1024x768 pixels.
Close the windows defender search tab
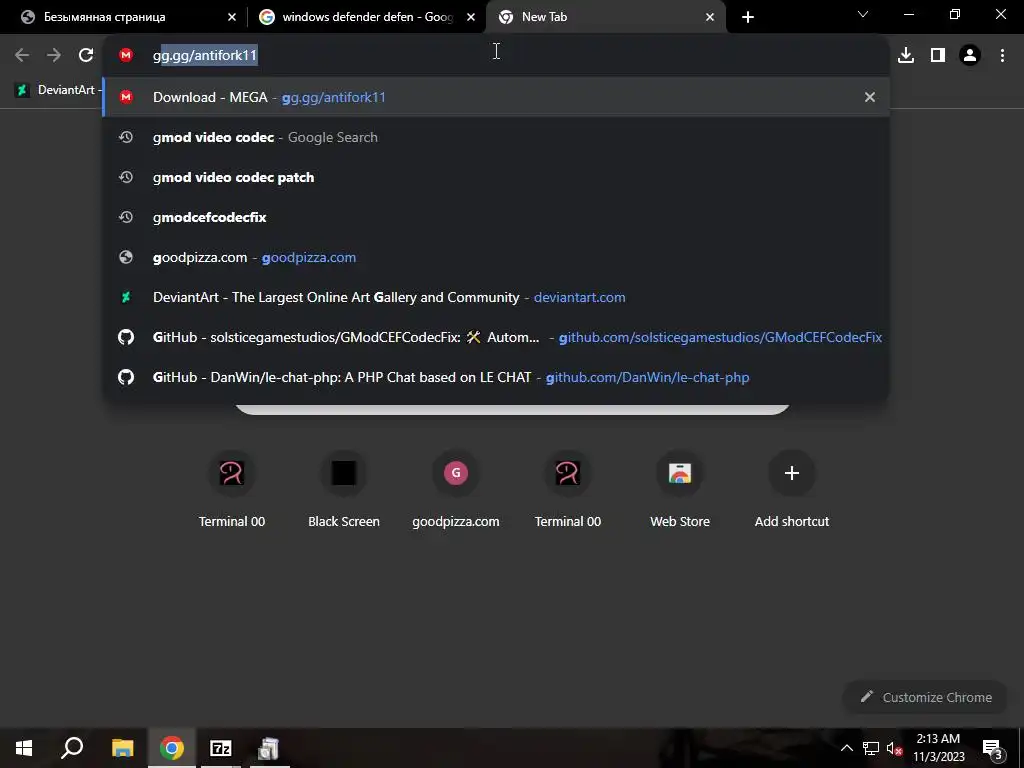(x=471, y=17)
